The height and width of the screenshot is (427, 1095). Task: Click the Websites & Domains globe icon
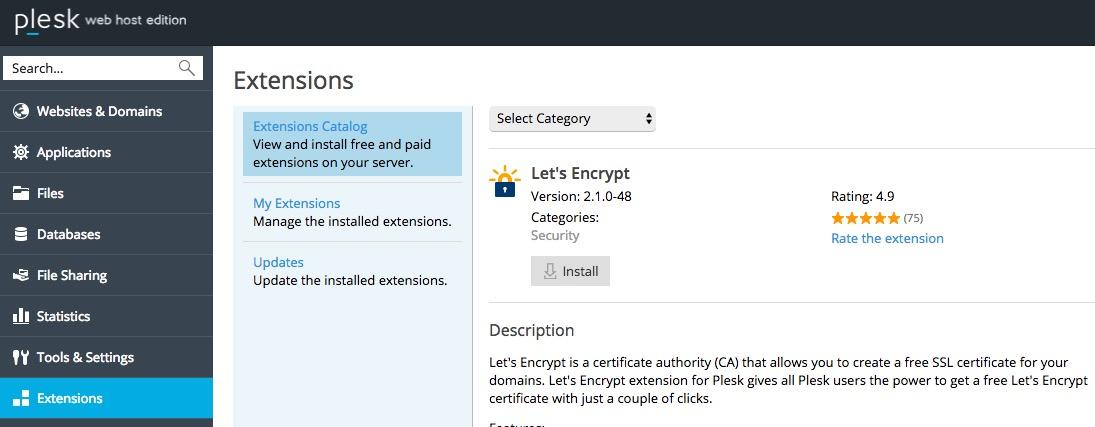[21, 111]
